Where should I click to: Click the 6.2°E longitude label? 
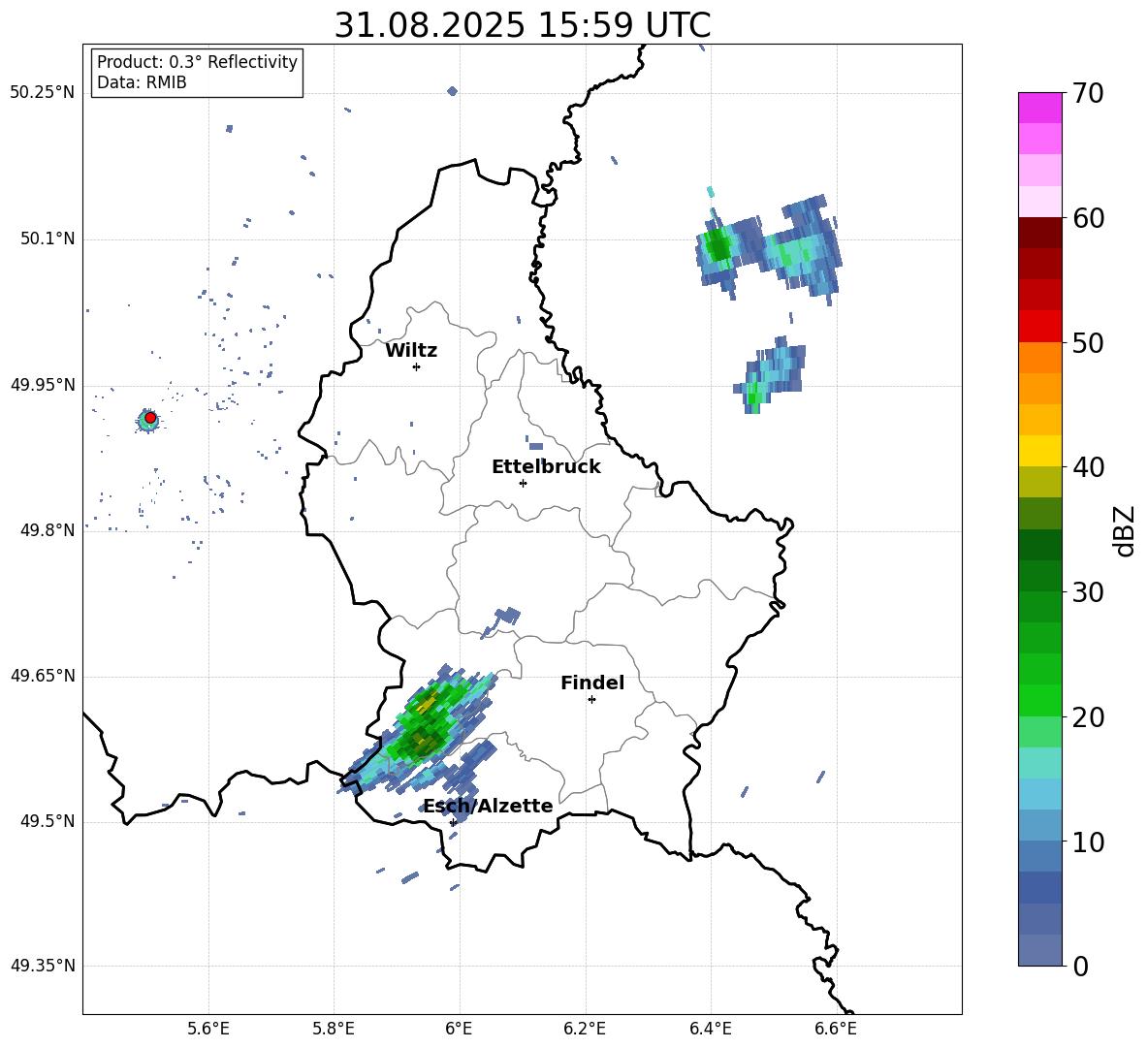coord(585,1029)
